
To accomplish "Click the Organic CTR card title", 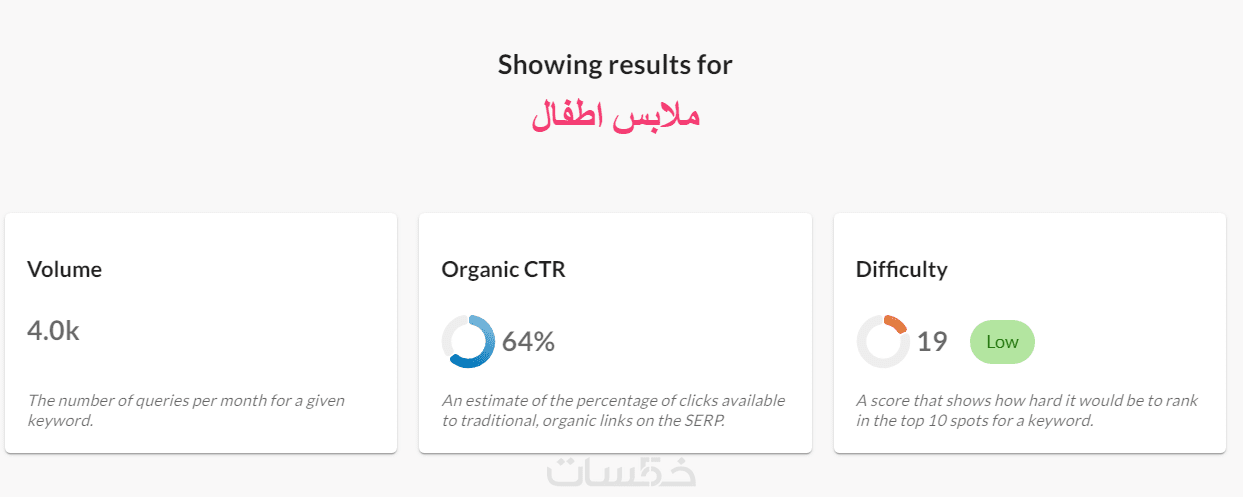I will pyautogui.click(x=503, y=269).
